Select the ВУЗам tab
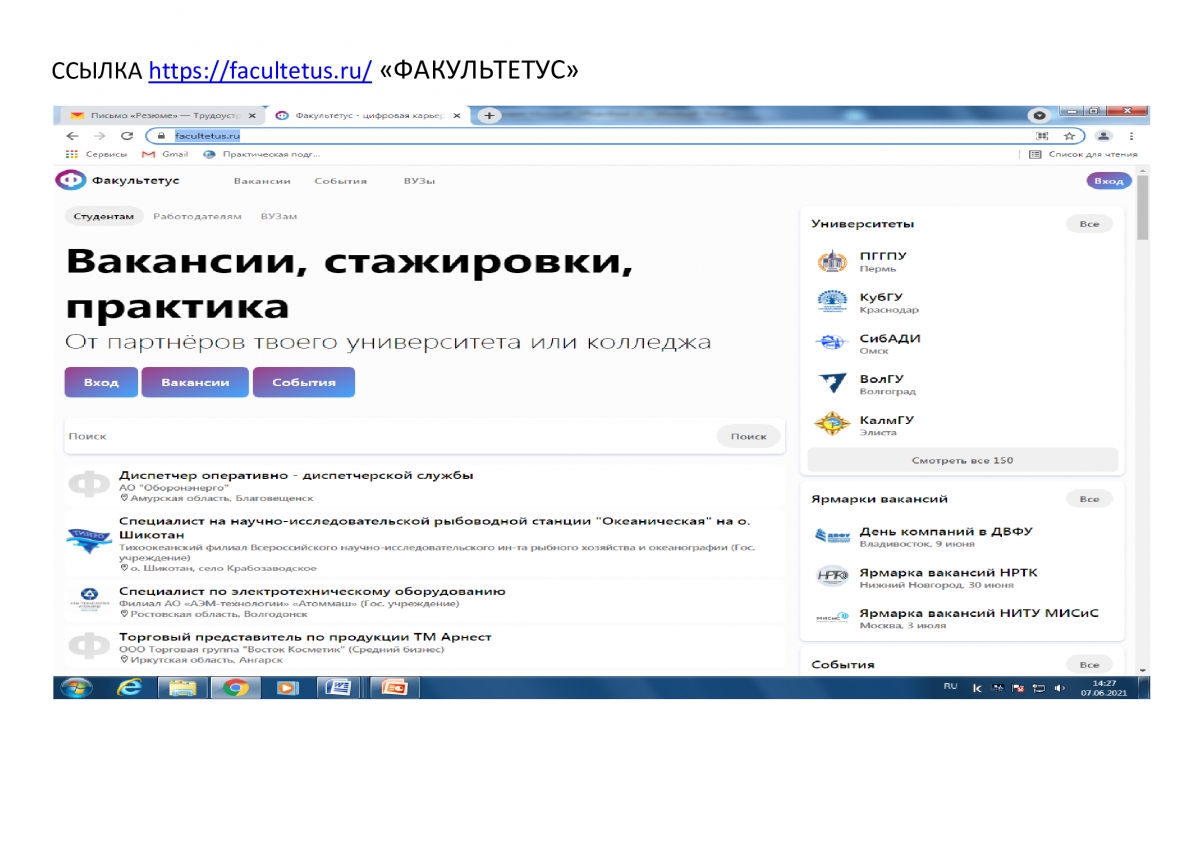The image size is (1200, 849). [278, 216]
